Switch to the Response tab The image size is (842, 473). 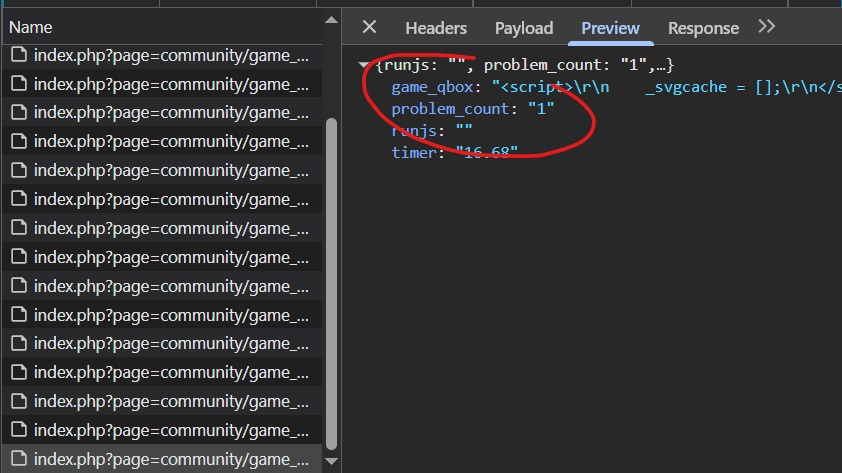(x=703, y=29)
